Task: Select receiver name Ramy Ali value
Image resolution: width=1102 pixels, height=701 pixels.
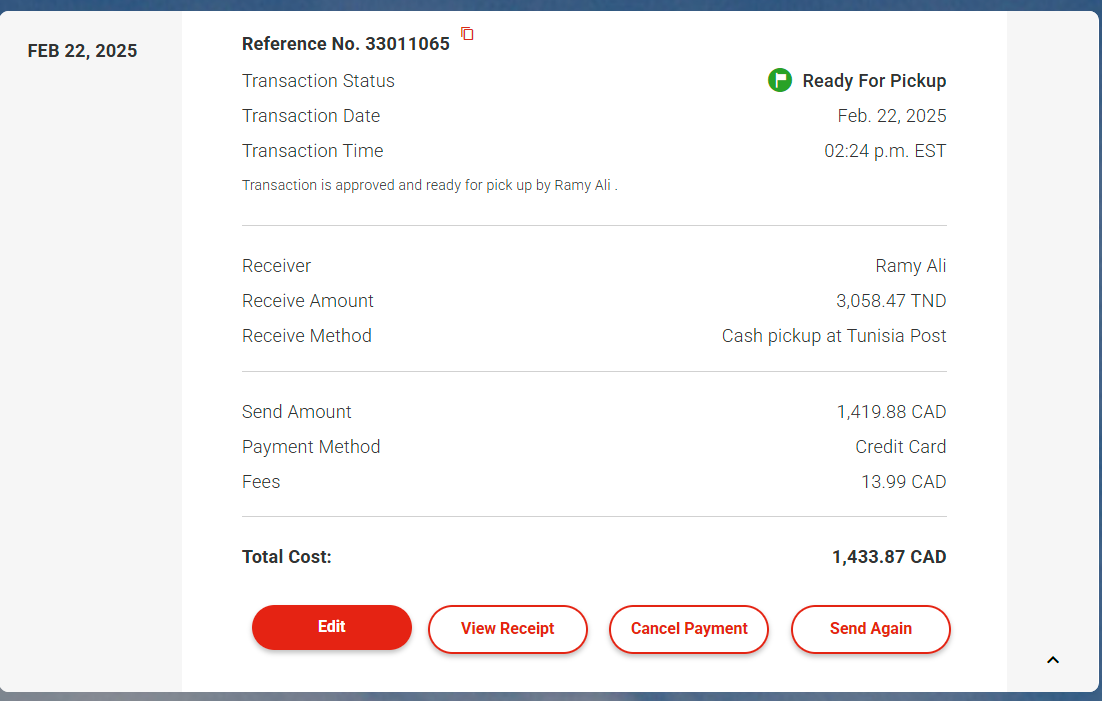Action: tap(910, 266)
